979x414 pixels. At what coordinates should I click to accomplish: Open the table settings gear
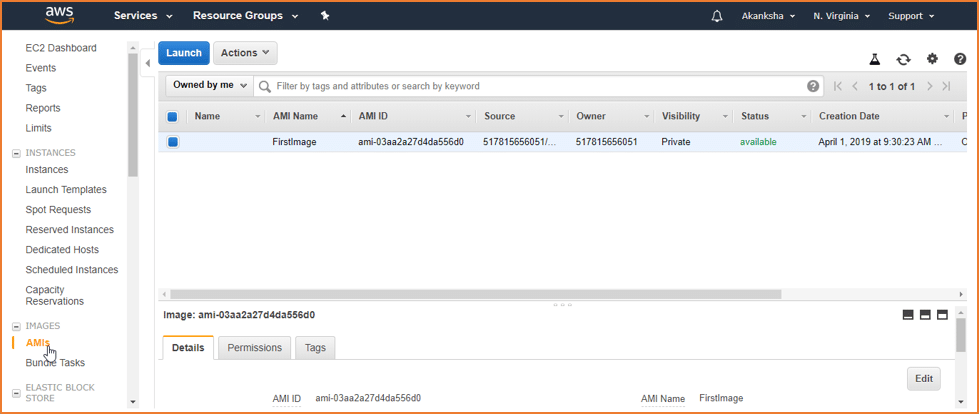click(932, 59)
